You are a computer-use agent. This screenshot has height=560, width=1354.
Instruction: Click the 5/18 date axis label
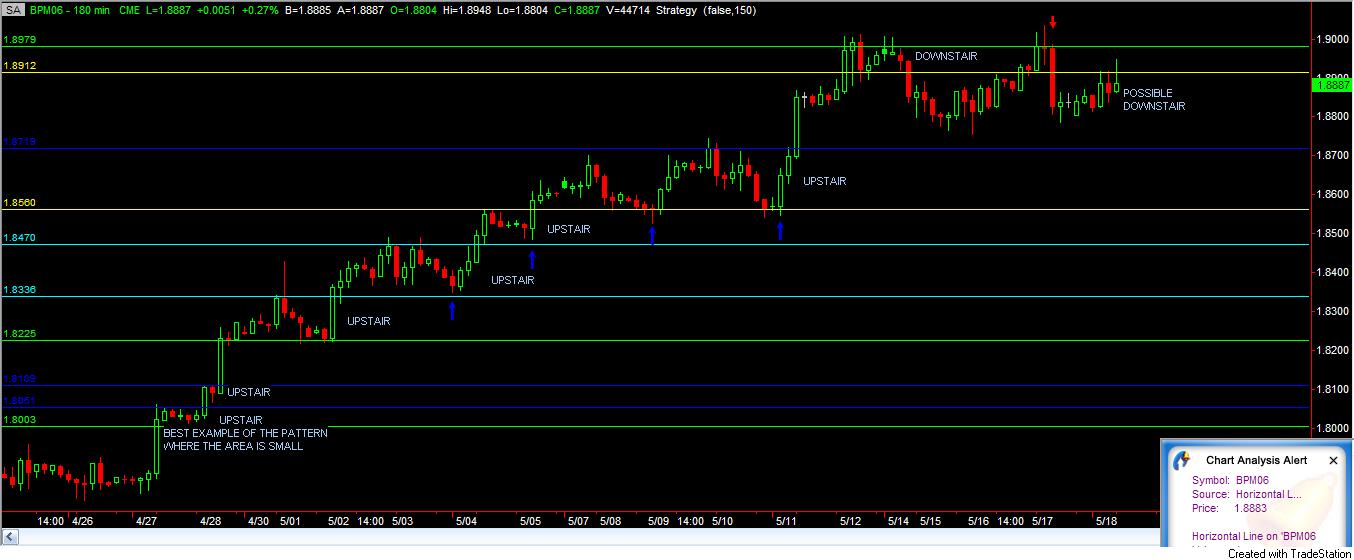1106,521
